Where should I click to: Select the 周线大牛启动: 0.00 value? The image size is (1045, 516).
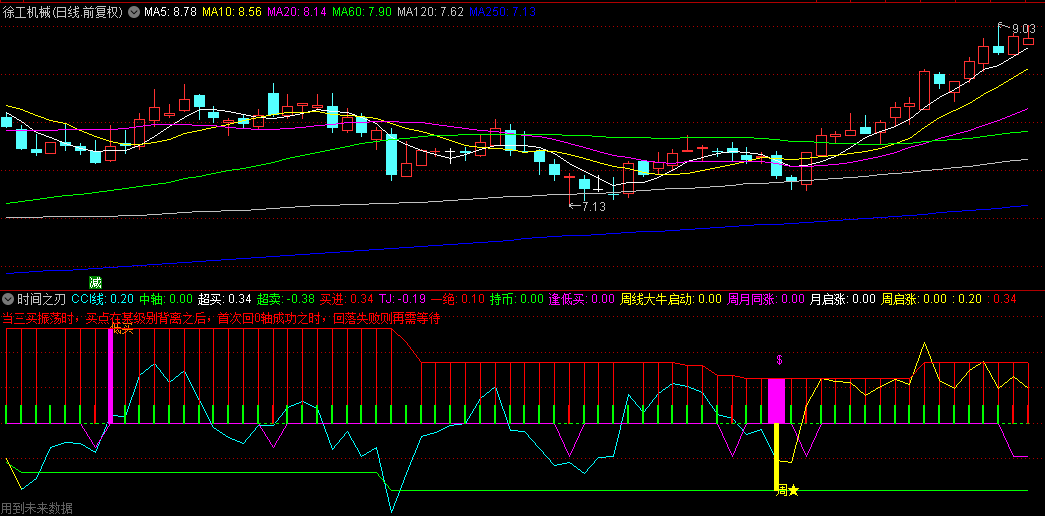671,299
